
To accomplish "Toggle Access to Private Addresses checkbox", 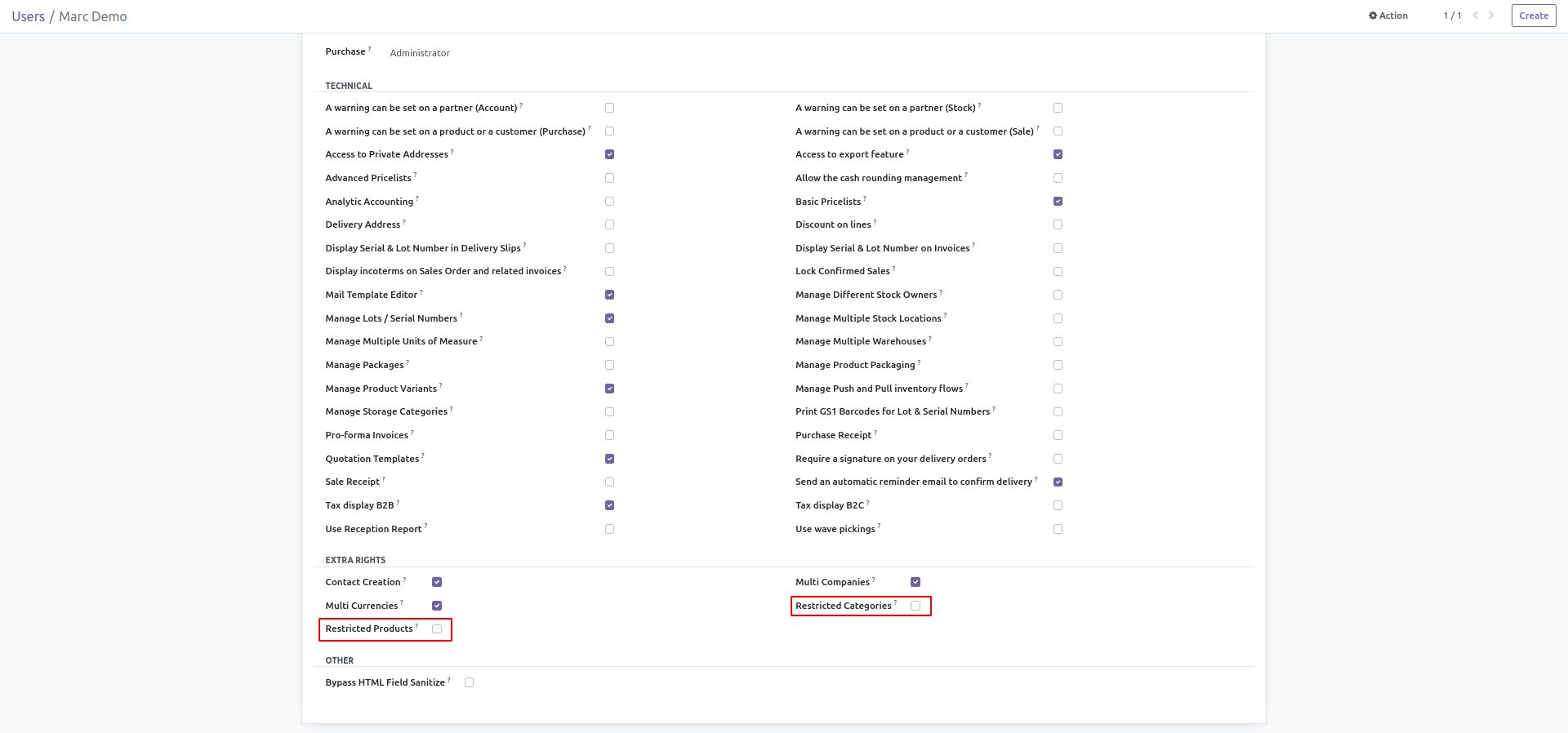I will click(609, 154).
